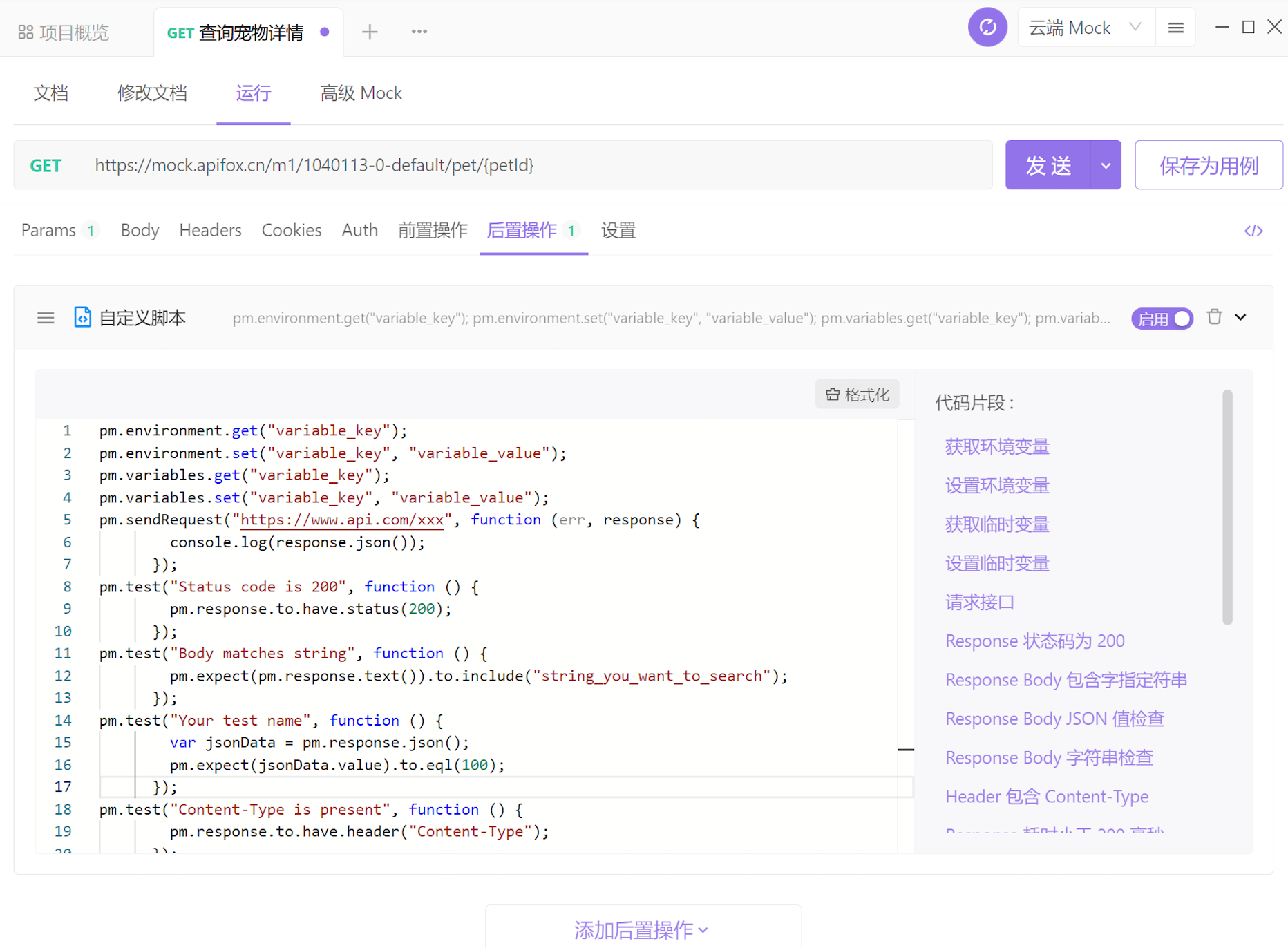Expand the 添加后置操作 dropdown
Screen dimensions: 1288x948
[643, 929]
